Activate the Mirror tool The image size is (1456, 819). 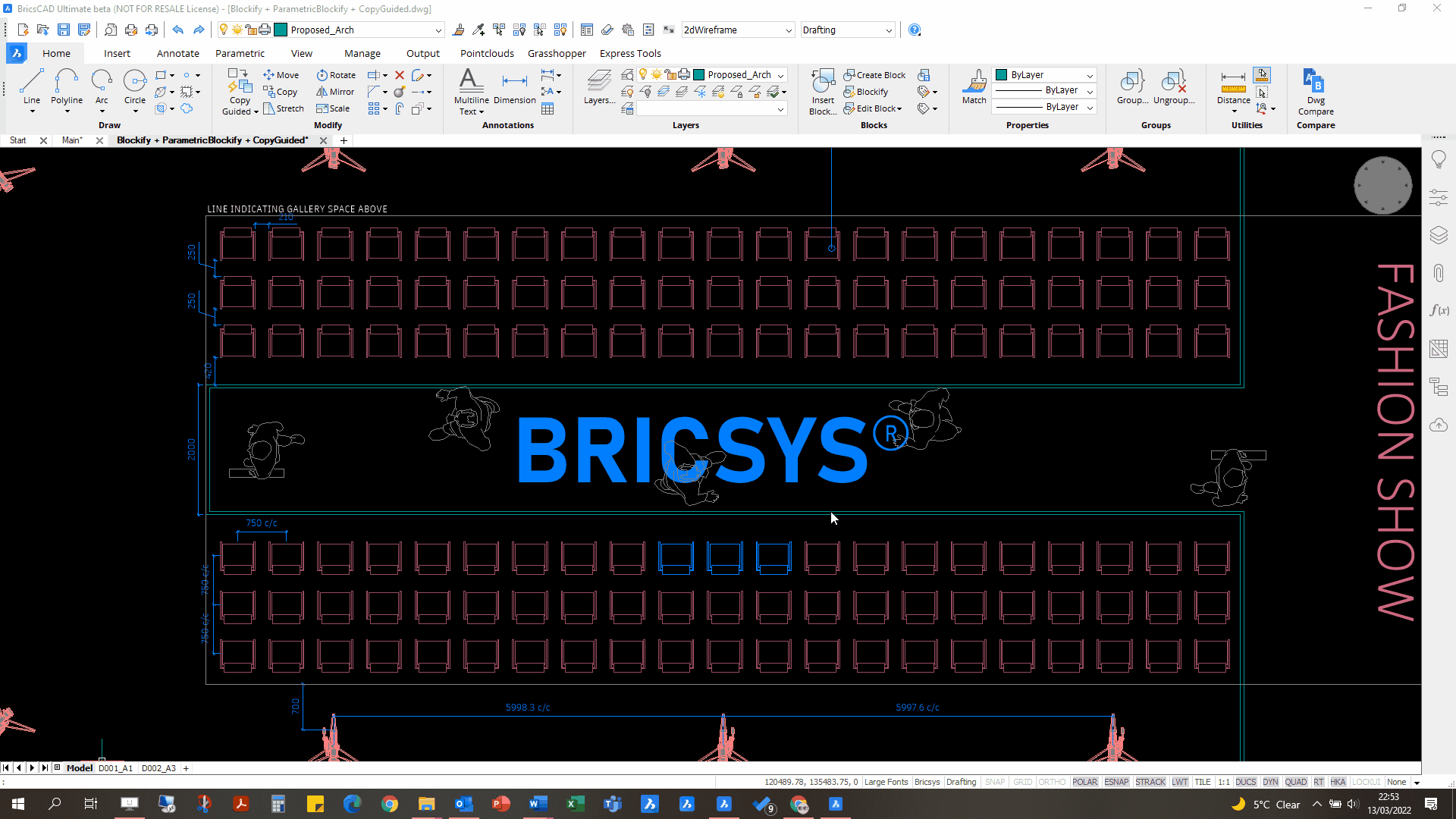(335, 92)
